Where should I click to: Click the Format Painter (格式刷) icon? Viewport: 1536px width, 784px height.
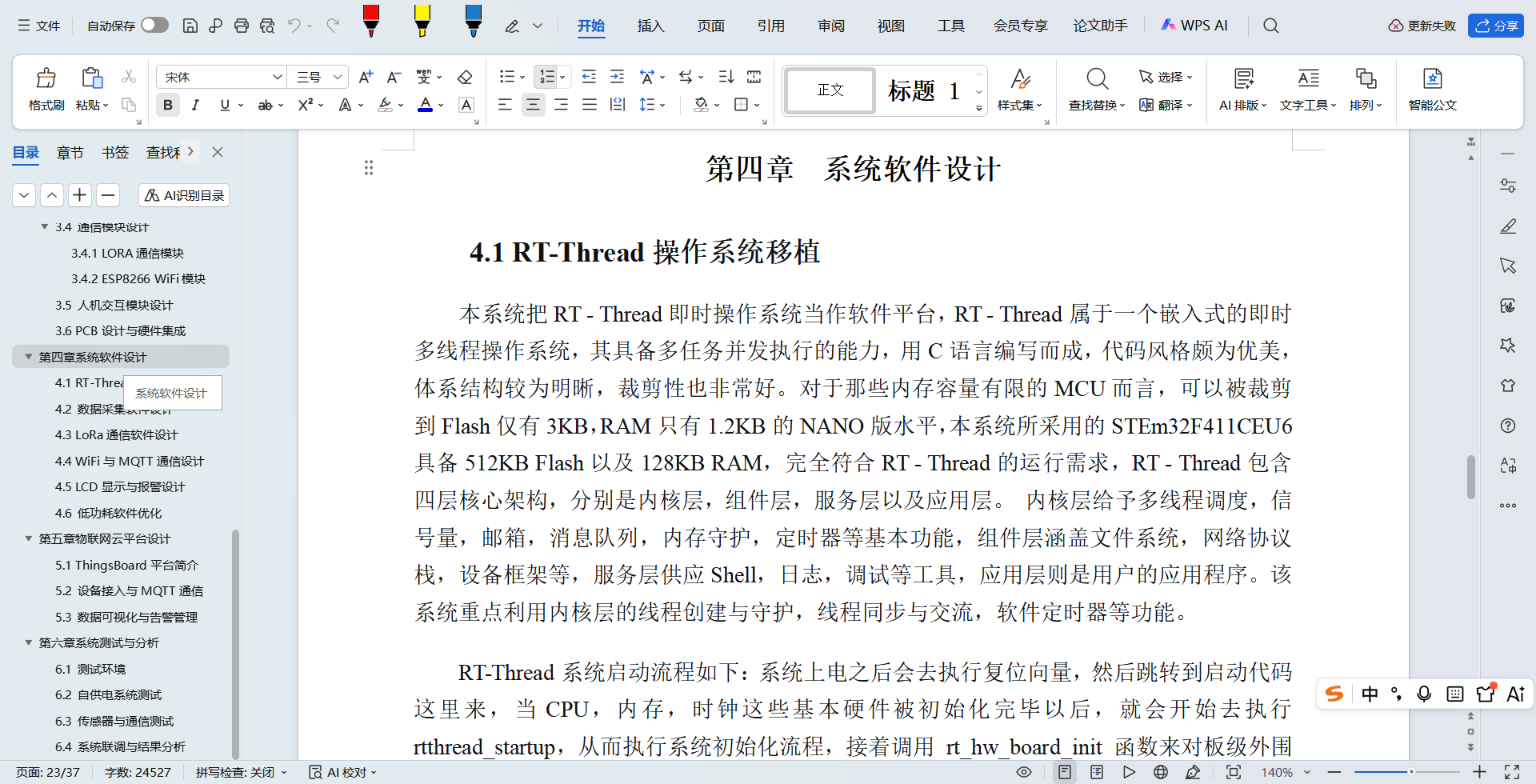[46, 78]
